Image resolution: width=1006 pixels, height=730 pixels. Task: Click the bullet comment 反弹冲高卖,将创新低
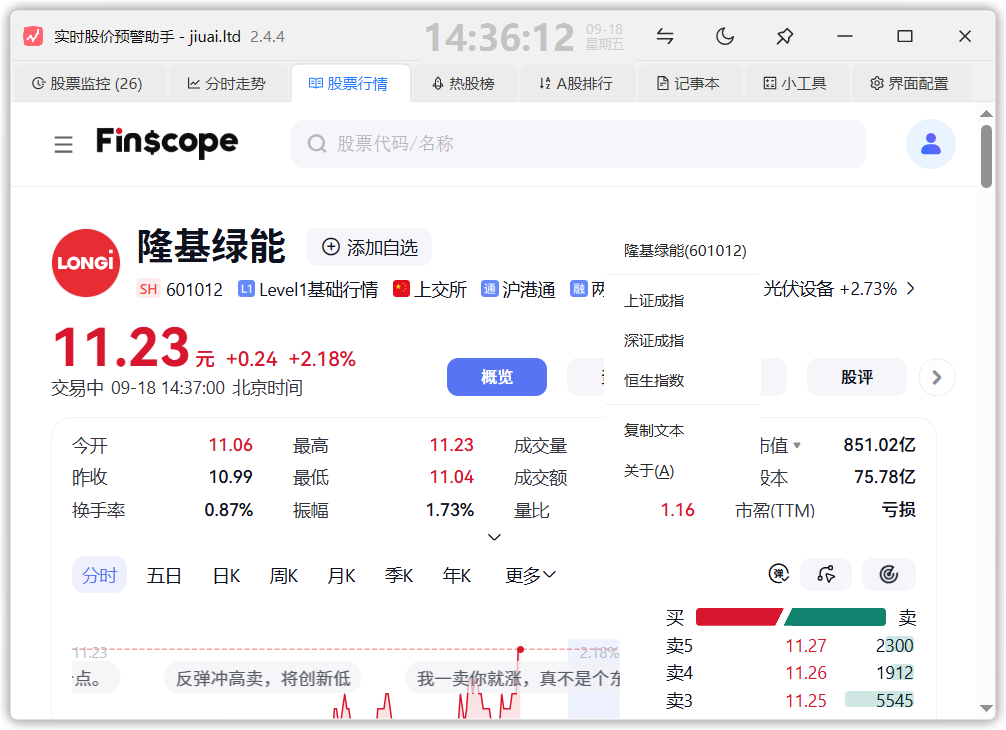(263, 677)
